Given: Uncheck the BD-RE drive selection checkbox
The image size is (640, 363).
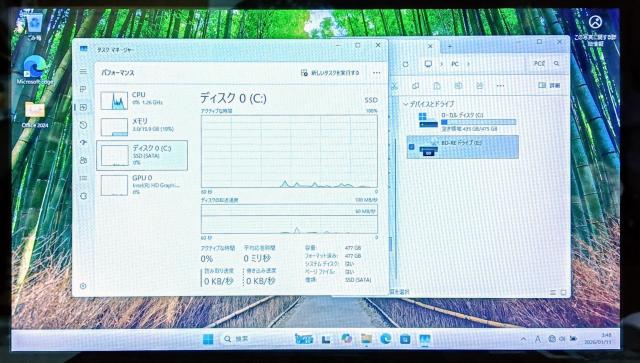Looking at the screenshot, I should (x=411, y=147).
